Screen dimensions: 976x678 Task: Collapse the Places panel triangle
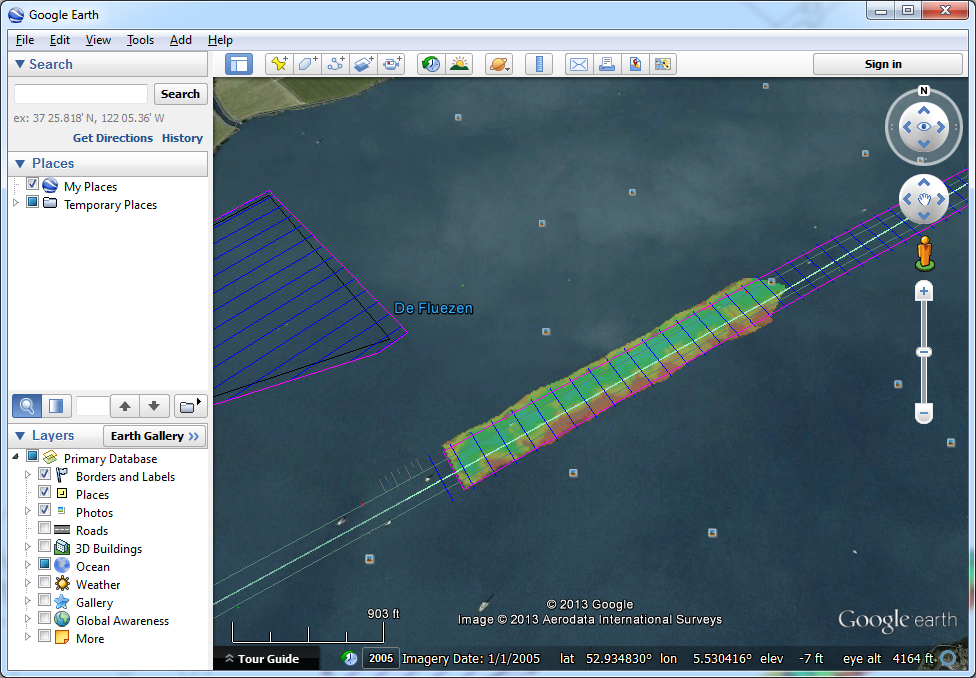(x=20, y=163)
